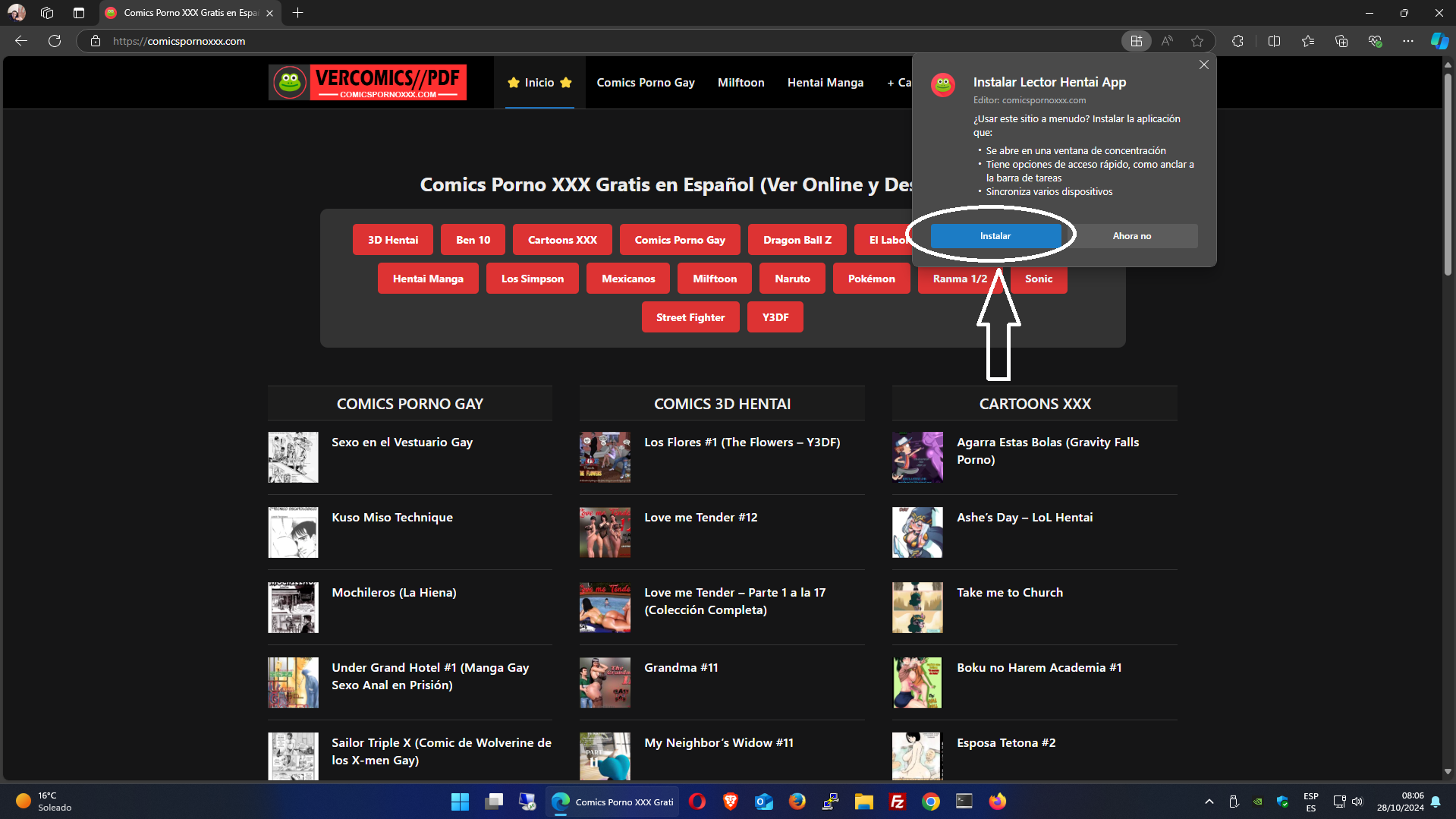The height and width of the screenshot is (819, 1456).
Task: Show hidden tray icons with the chevron
Action: coord(1209,802)
